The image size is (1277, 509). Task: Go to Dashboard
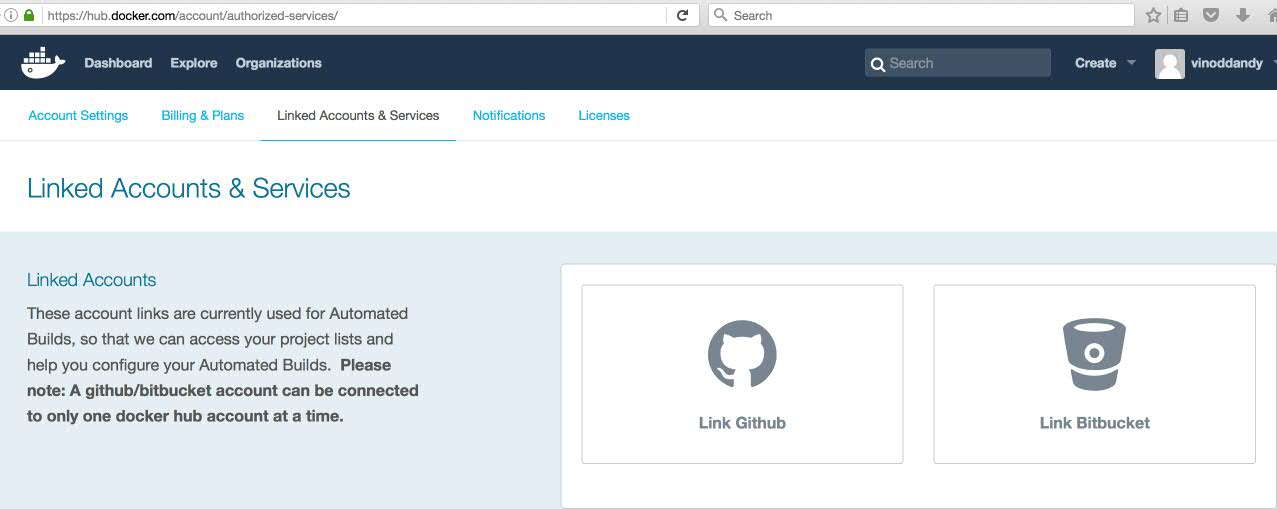coord(118,63)
